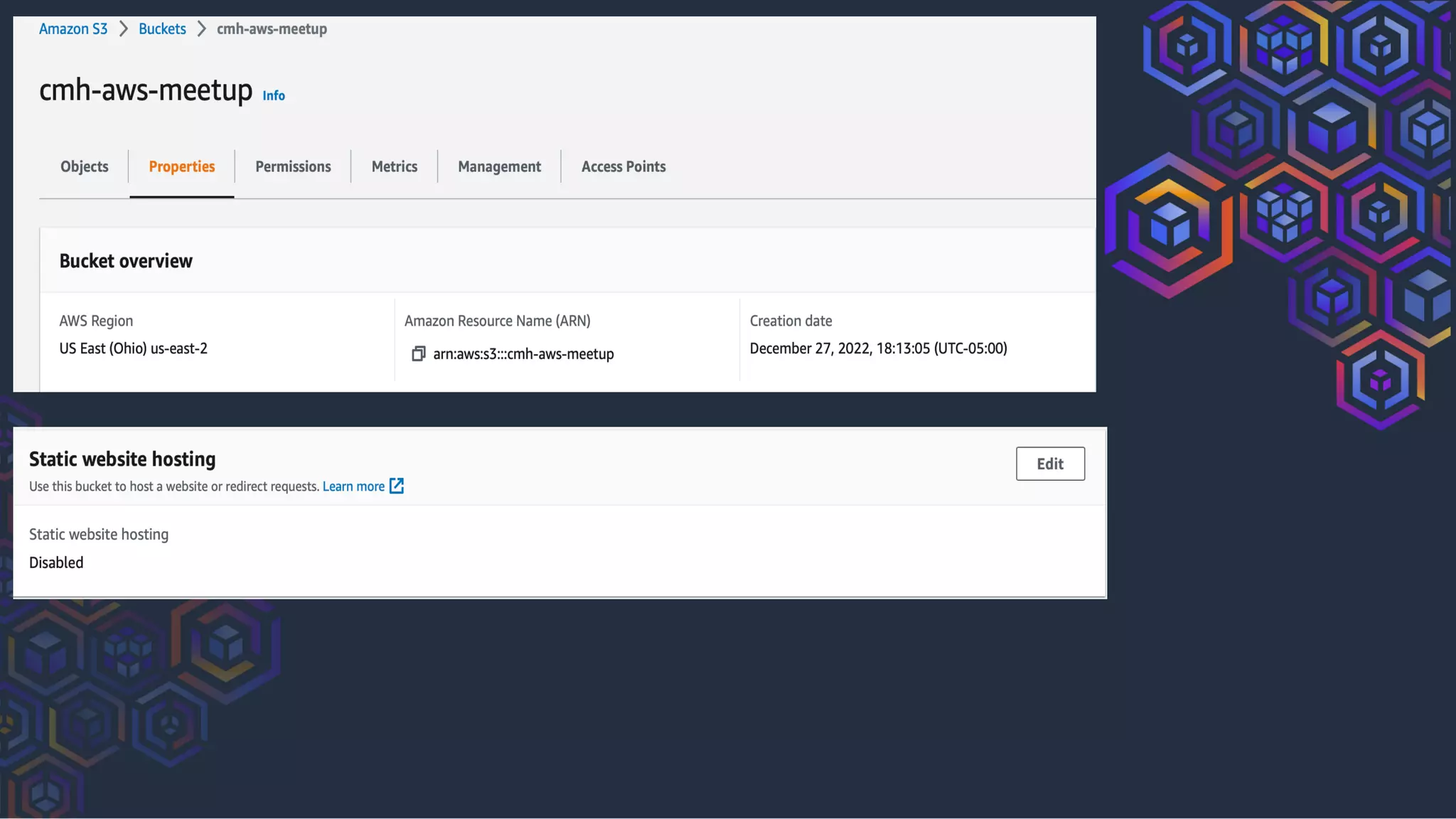
Task: Go to the Buckets breadcrumb link
Action: point(162,29)
